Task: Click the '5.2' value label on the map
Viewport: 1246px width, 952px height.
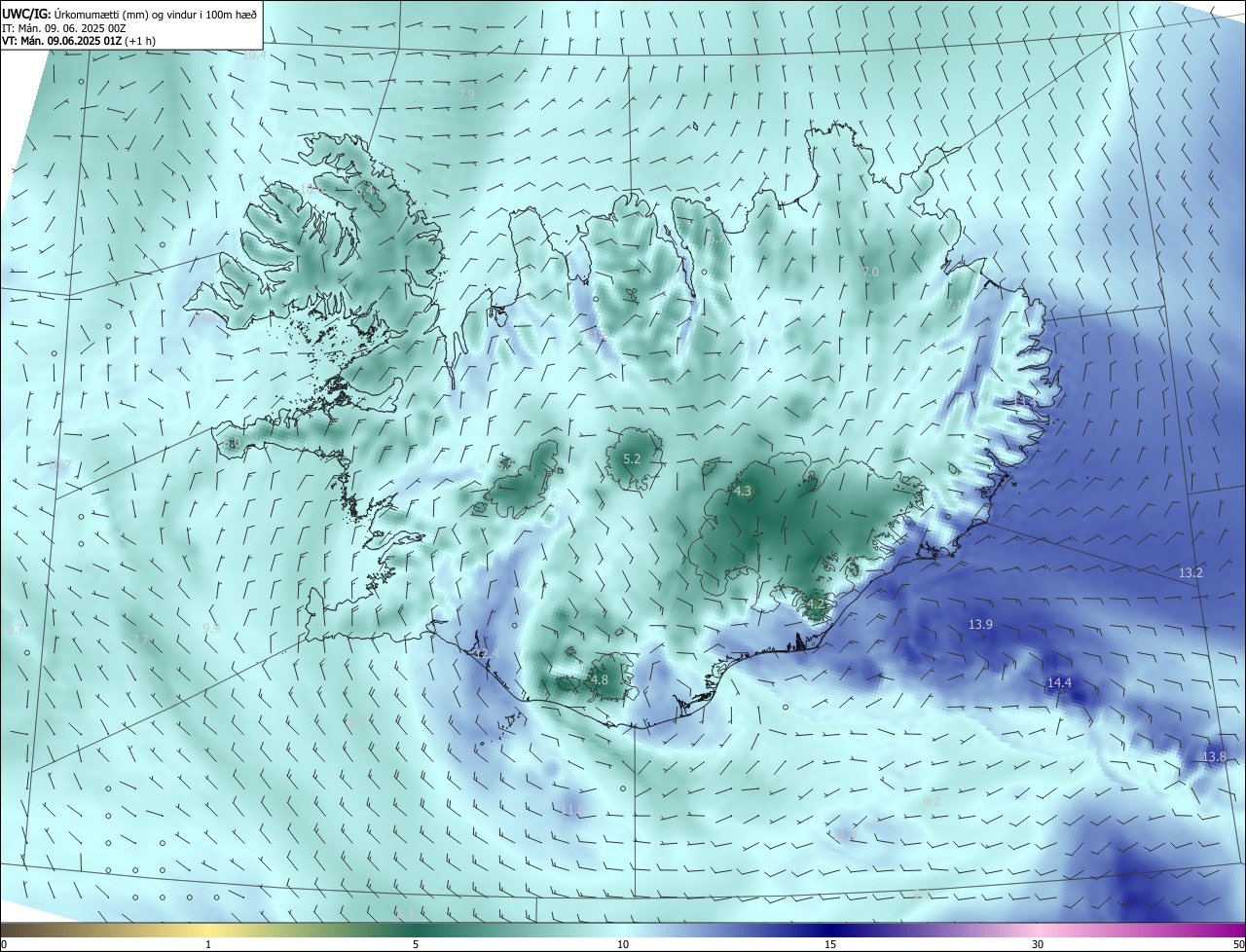Action: tap(632, 458)
